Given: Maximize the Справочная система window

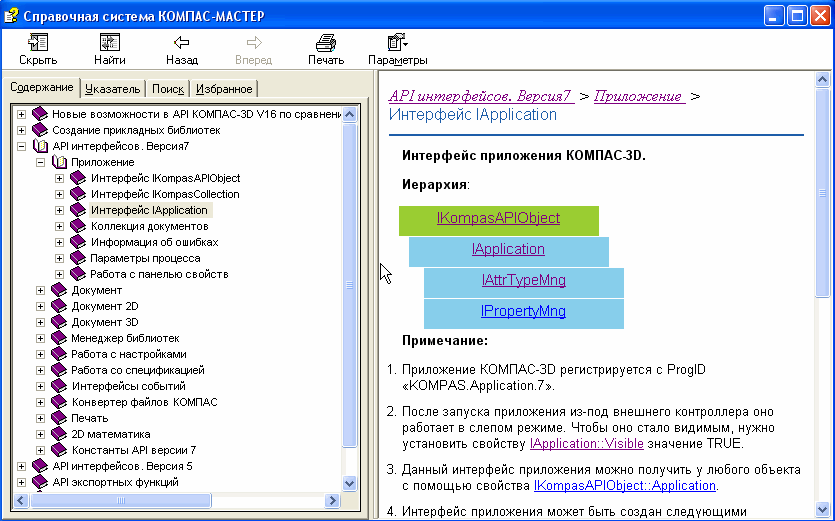Looking at the screenshot, I should point(798,15).
